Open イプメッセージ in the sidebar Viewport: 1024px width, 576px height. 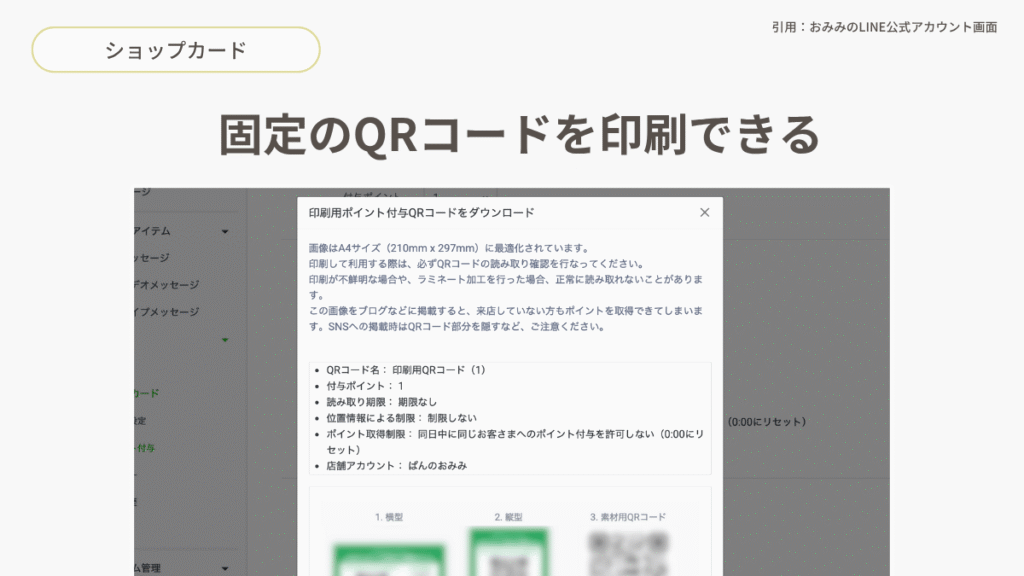click(167, 312)
